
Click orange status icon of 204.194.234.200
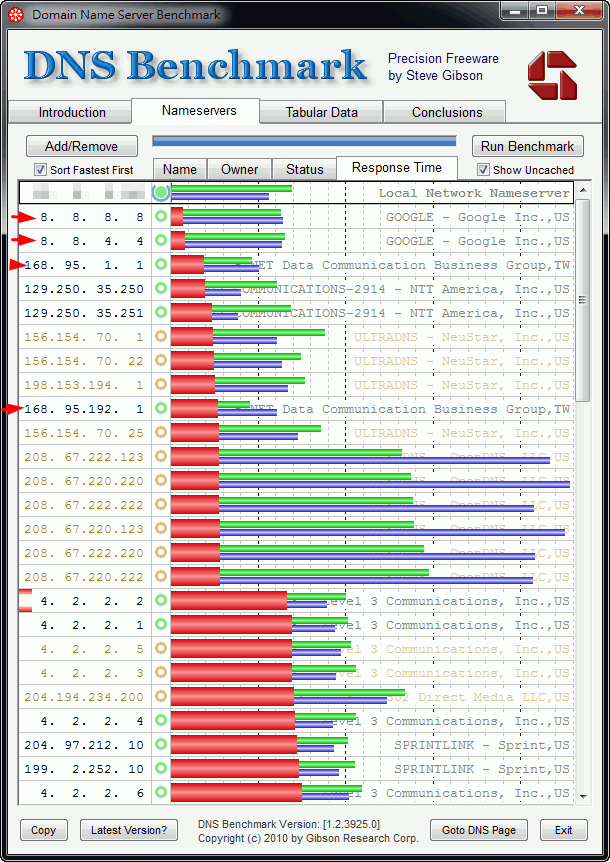tap(160, 697)
